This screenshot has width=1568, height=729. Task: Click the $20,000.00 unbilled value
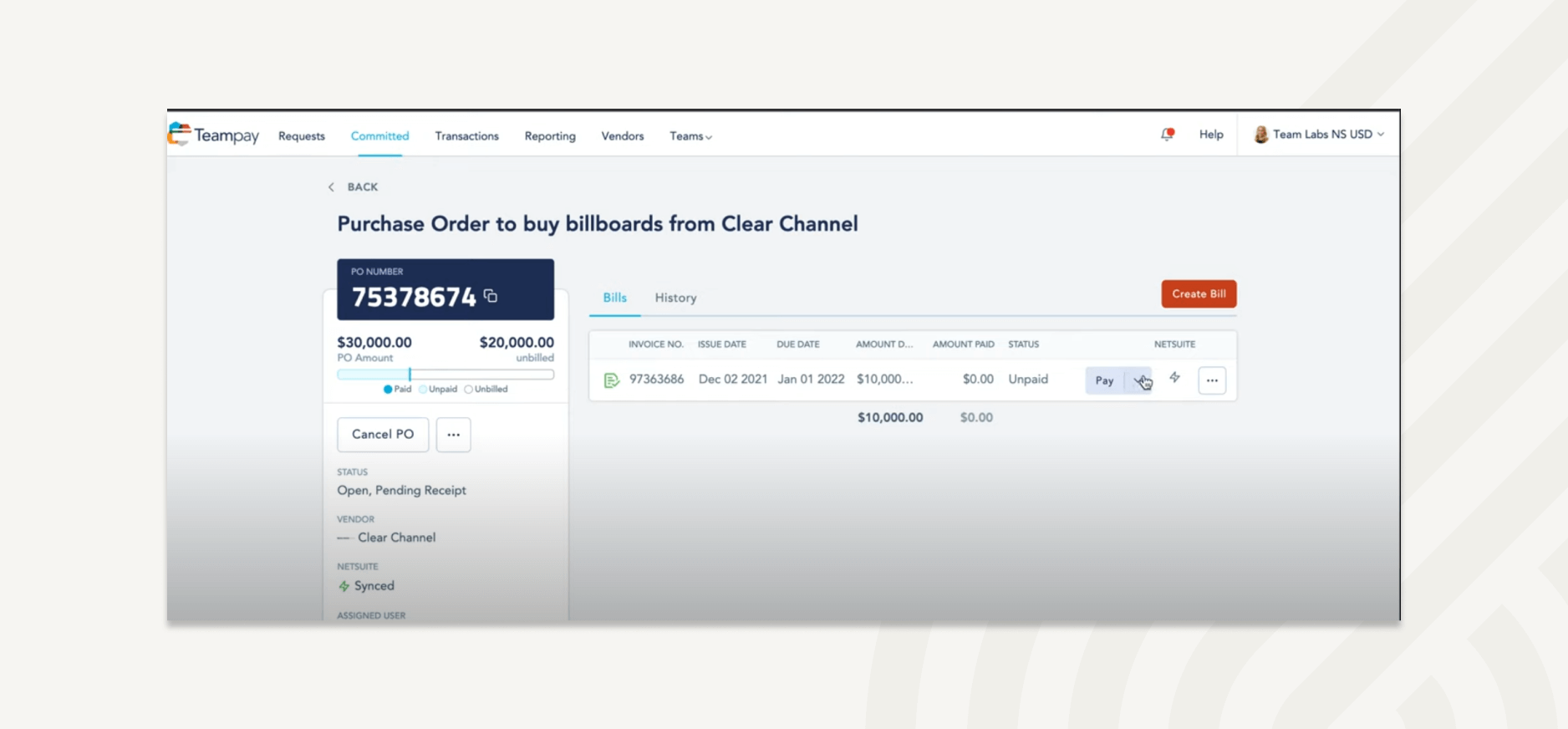click(517, 343)
